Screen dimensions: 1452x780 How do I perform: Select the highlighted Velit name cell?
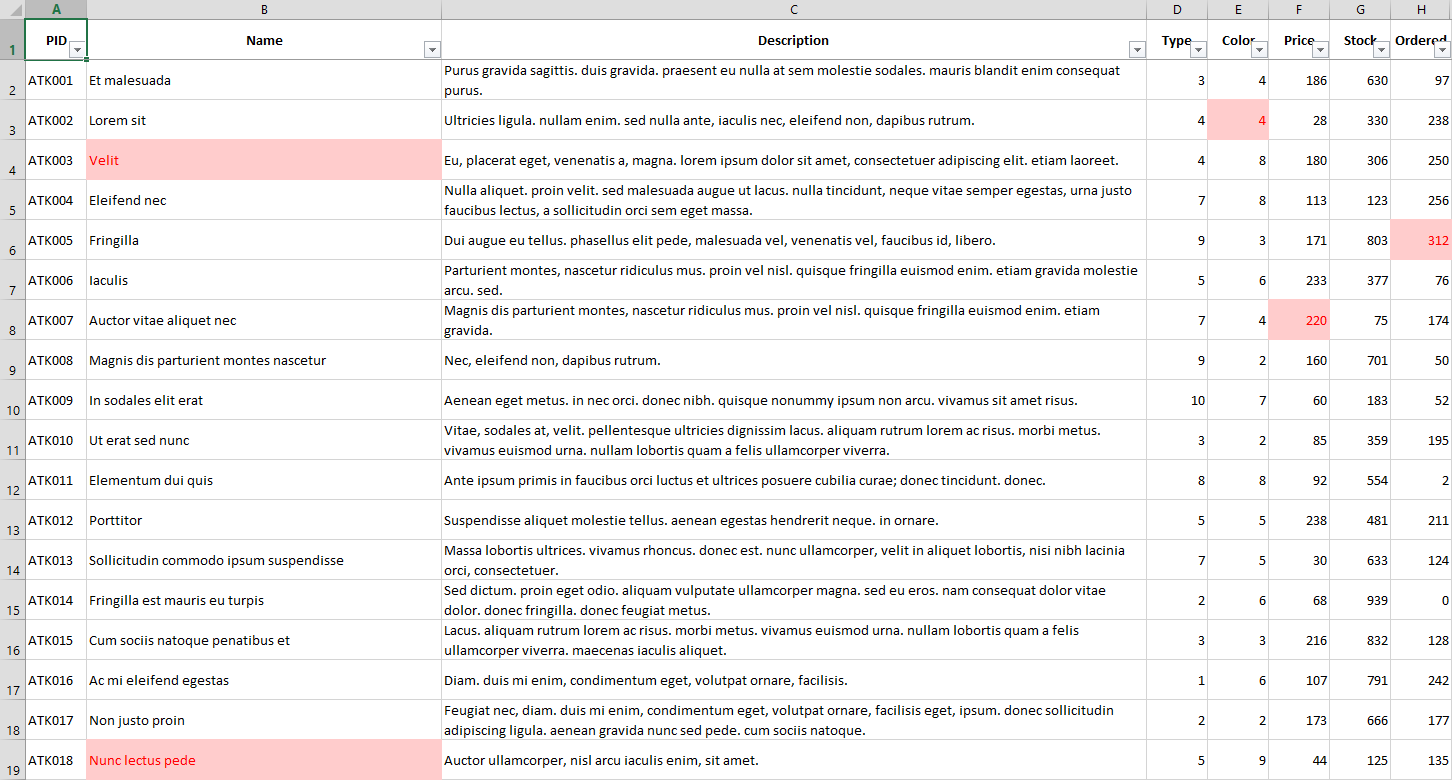point(264,160)
